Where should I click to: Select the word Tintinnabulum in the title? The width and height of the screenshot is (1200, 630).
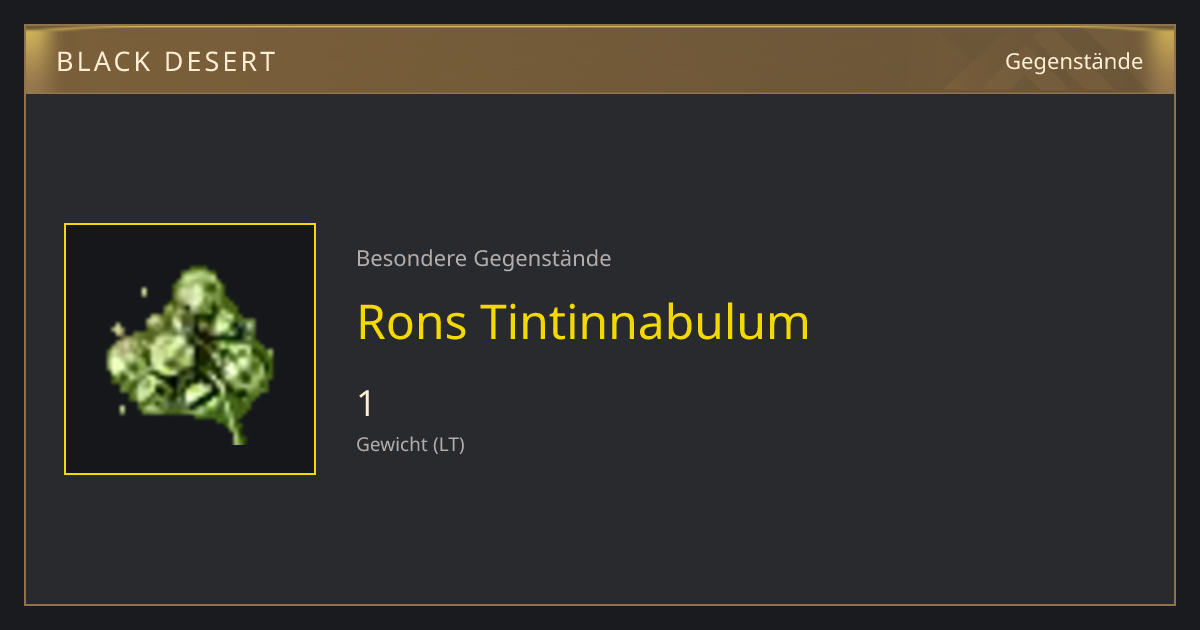tap(645, 322)
